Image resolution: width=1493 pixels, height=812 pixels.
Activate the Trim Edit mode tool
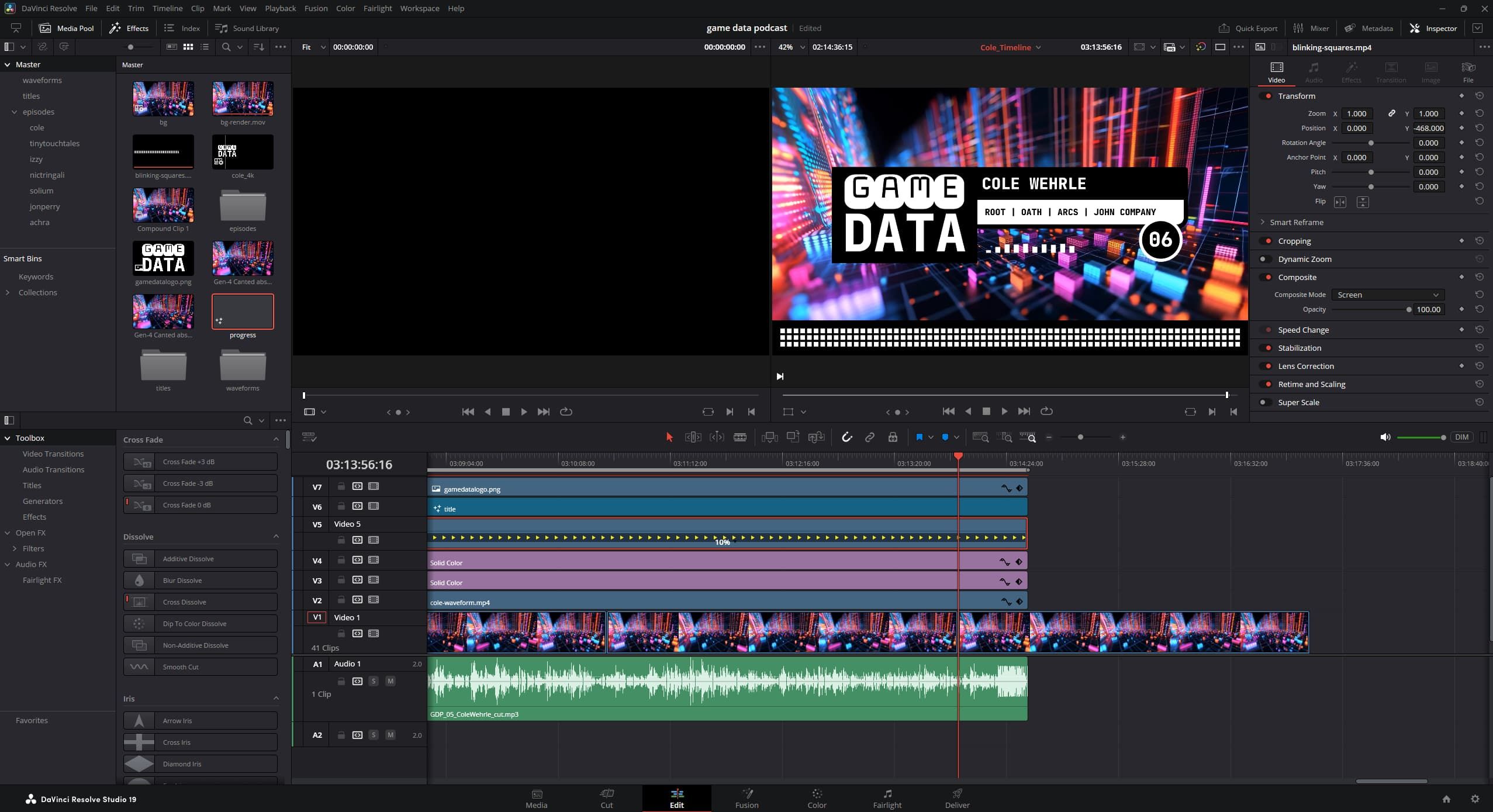click(x=693, y=437)
